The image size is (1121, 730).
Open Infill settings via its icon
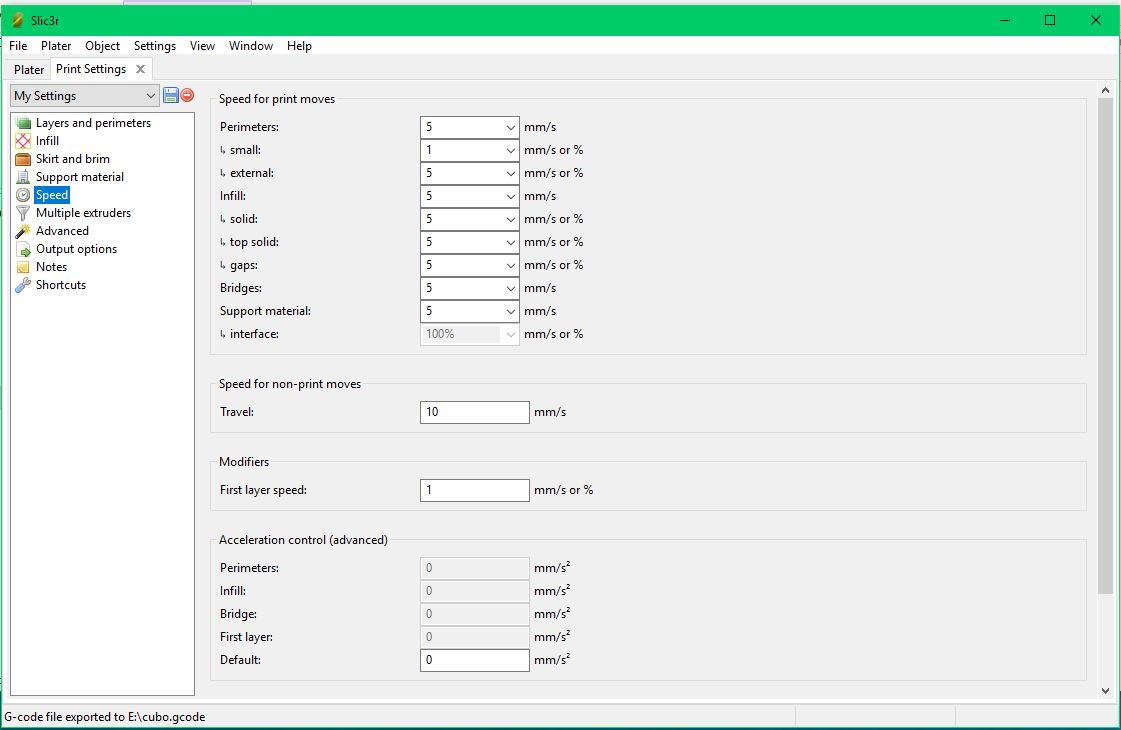[23, 141]
